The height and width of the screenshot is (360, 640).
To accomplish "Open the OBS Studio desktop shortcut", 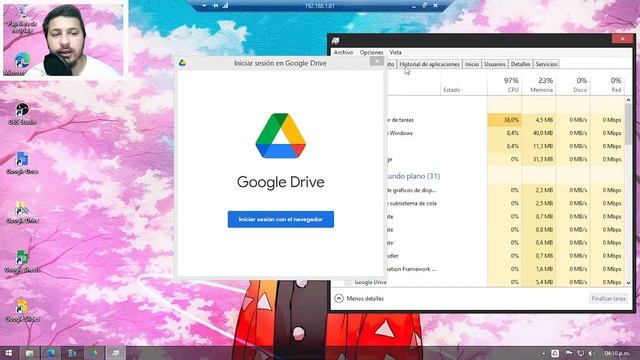I will [x=22, y=114].
